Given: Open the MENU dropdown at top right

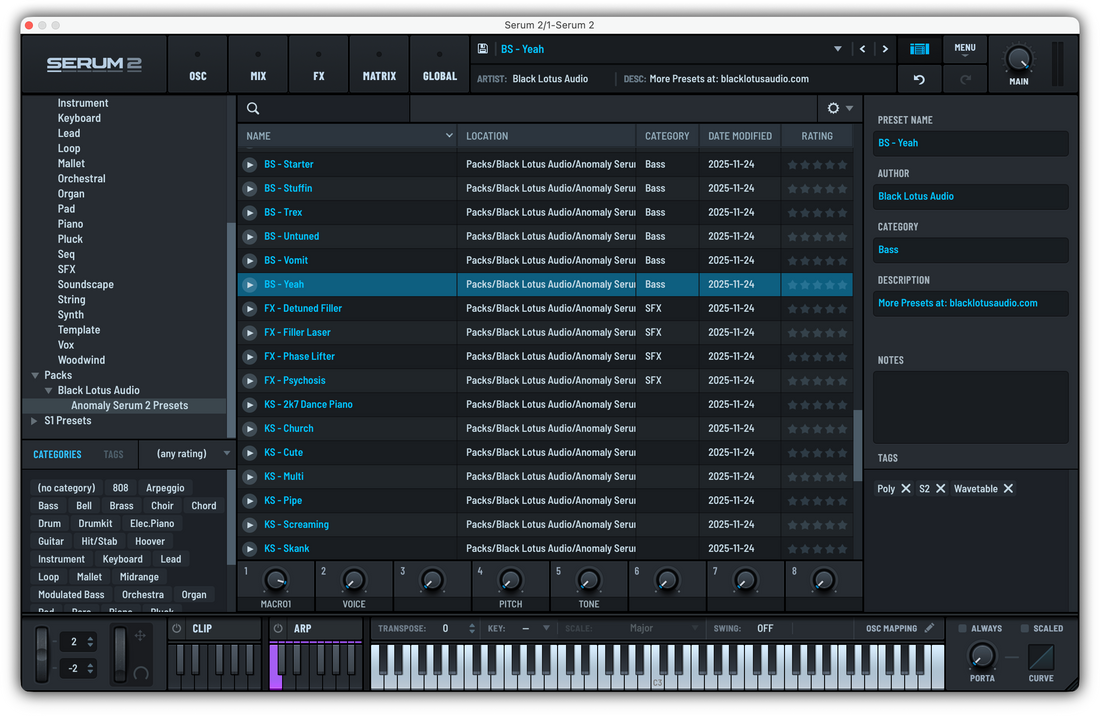Looking at the screenshot, I should 965,48.
